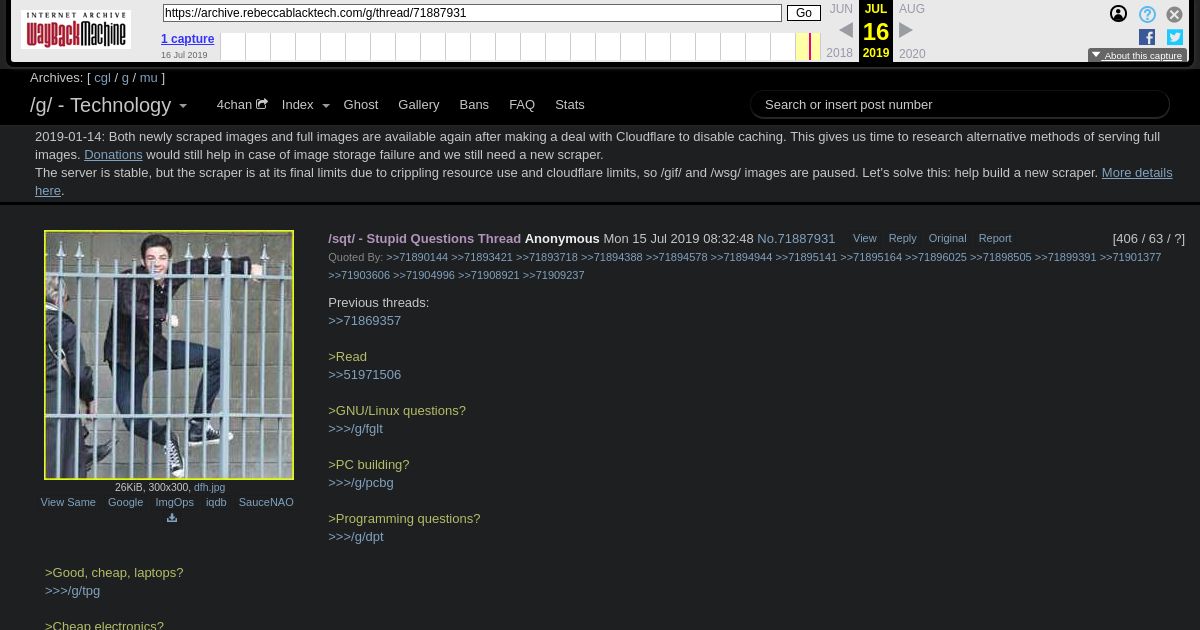Image resolution: width=1200 pixels, height=630 pixels.
Task: Open the dfh.jpg file name link
Action: (209, 487)
